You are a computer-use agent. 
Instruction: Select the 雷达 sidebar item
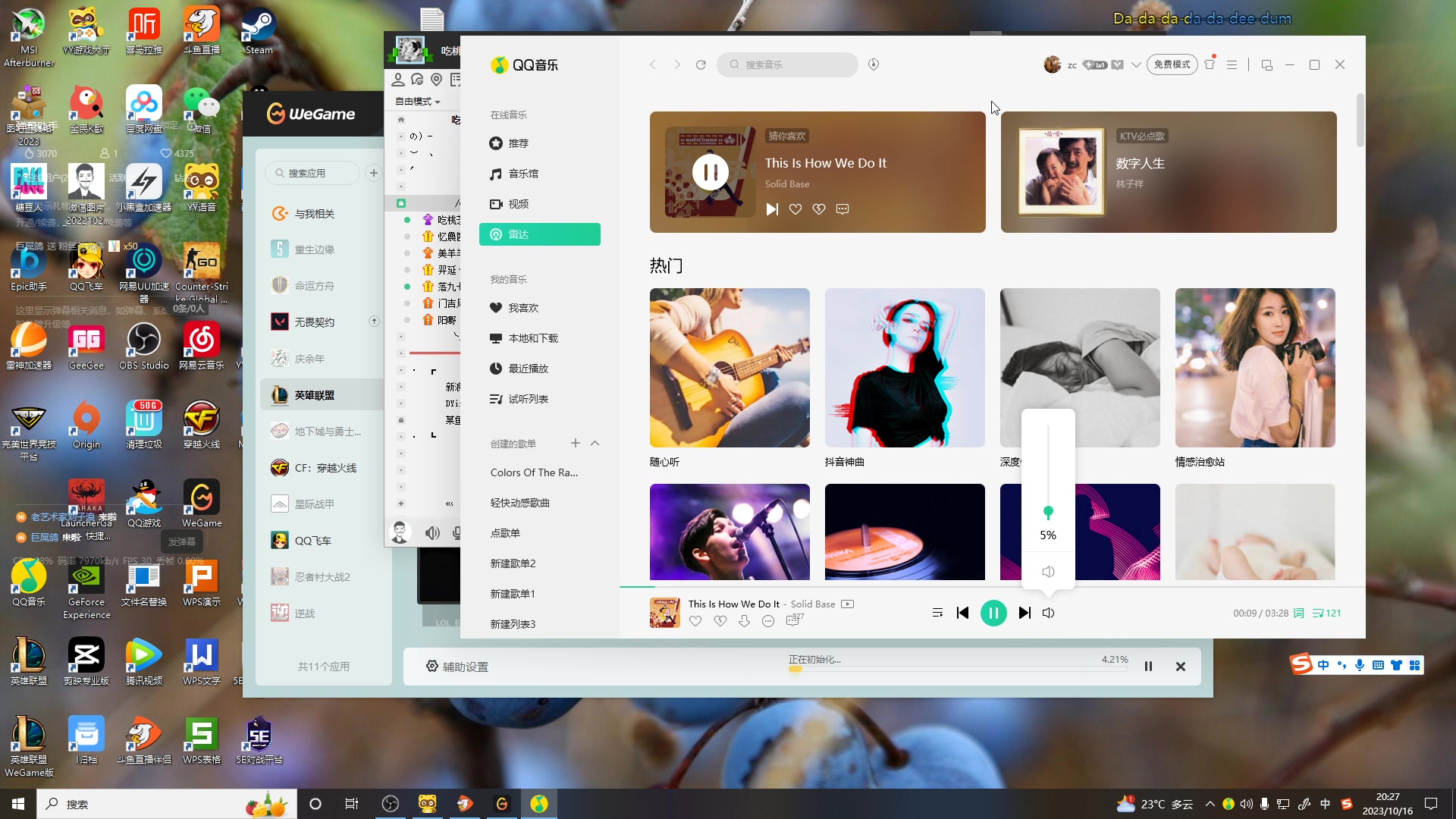(x=539, y=234)
